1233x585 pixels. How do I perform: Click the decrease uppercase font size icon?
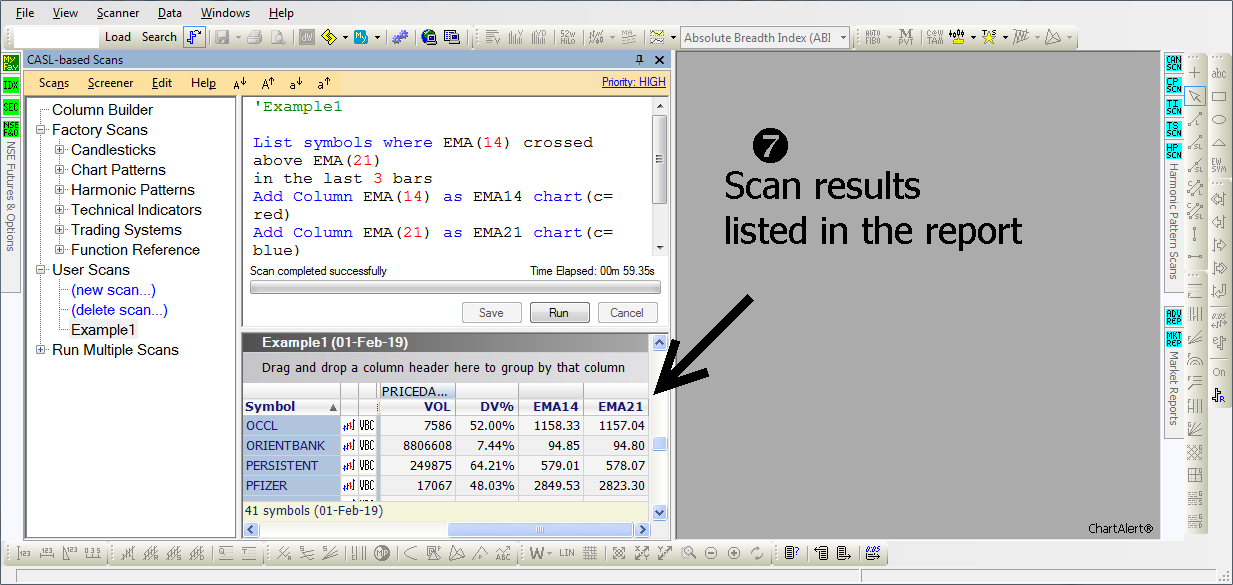(x=240, y=84)
